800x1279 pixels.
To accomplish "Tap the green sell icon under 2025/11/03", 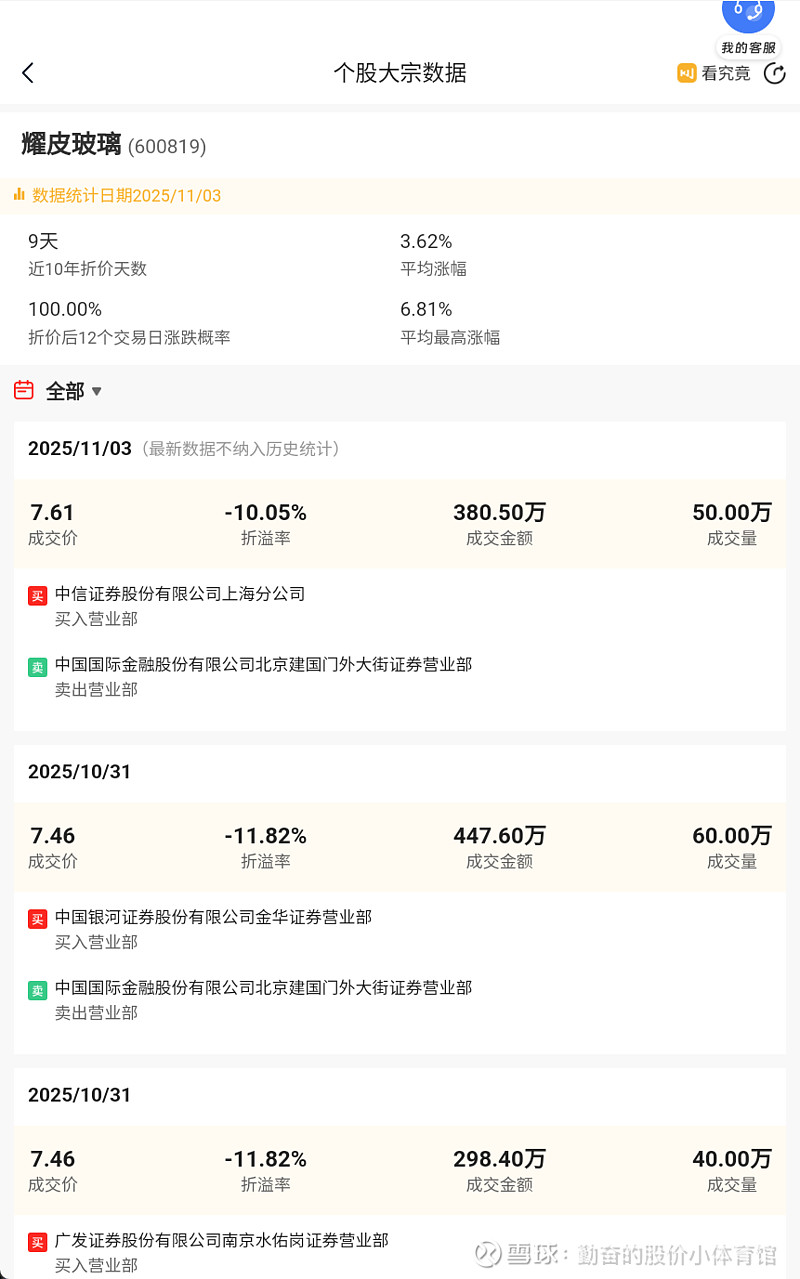I will (37, 667).
